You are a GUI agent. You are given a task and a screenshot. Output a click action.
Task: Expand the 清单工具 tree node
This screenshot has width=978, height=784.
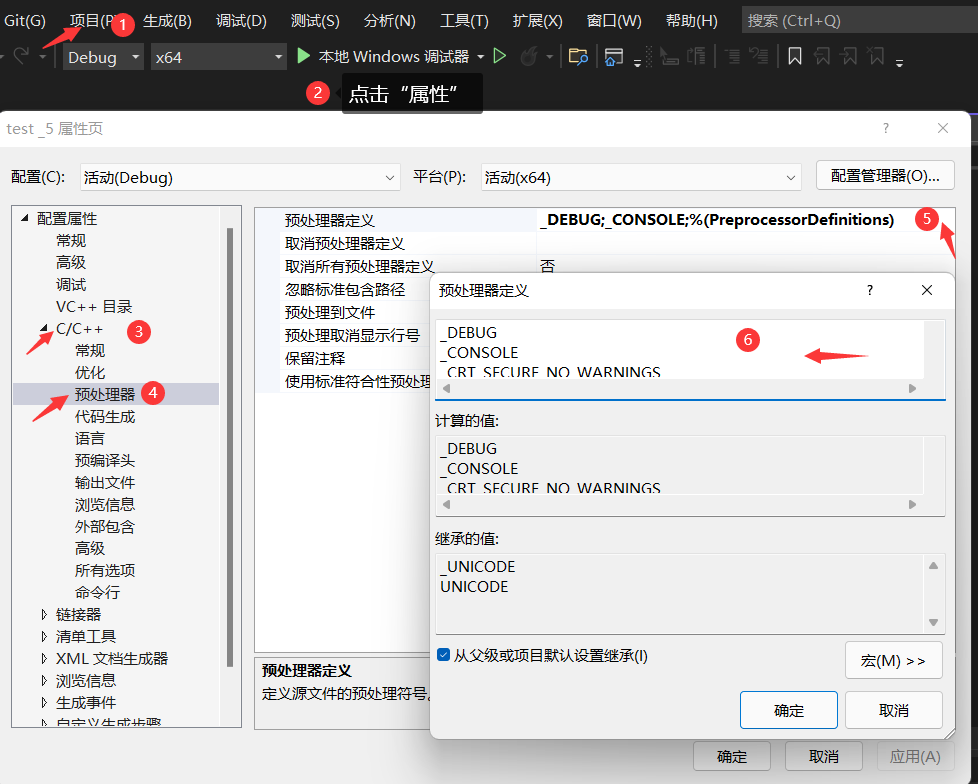tap(44, 636)
